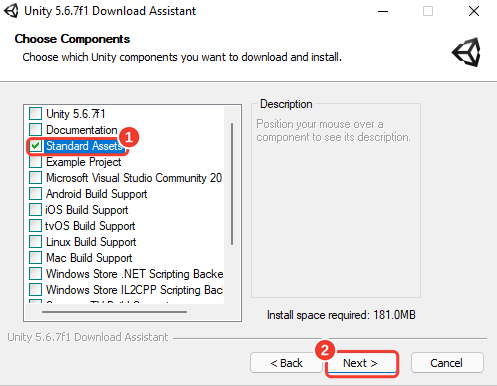The width and height of the screenshot is (497, 386).
Task: Cancel the Download Assistant installation
Action: click(x=447, y=363)
